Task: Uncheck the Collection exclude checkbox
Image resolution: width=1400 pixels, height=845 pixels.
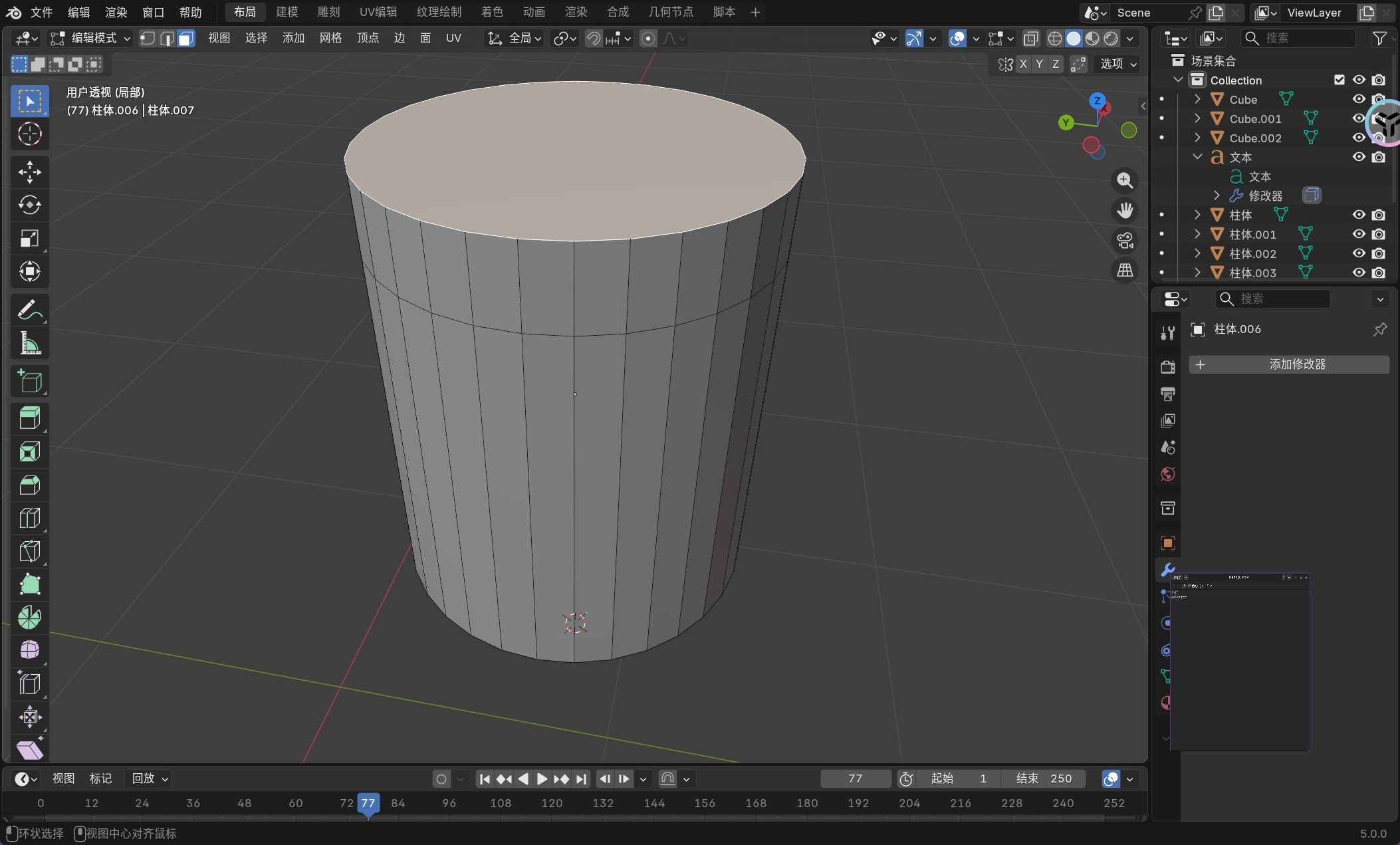Action: (x=1340, y=80)
